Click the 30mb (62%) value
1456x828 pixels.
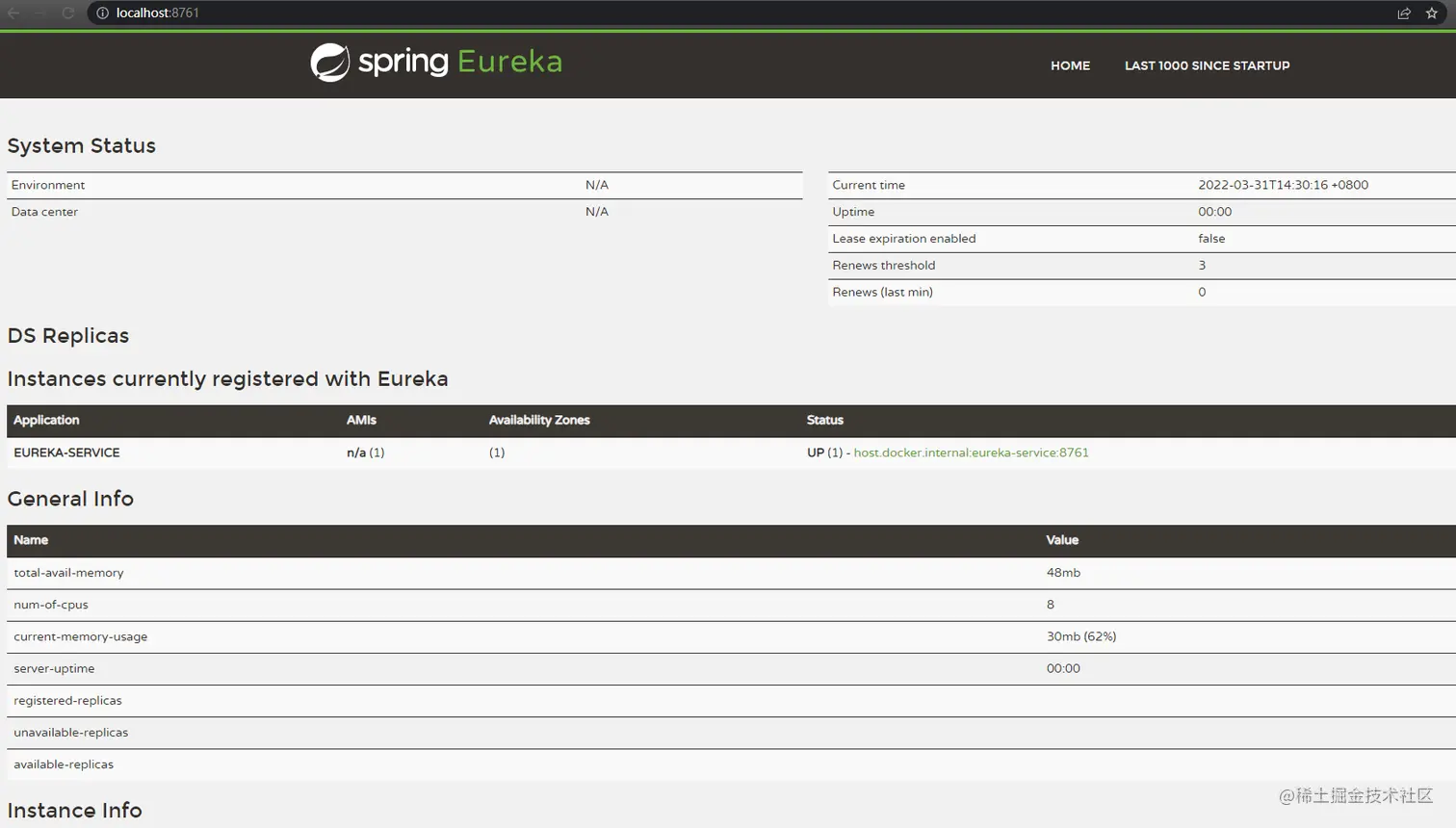[x=1081, y=636]
